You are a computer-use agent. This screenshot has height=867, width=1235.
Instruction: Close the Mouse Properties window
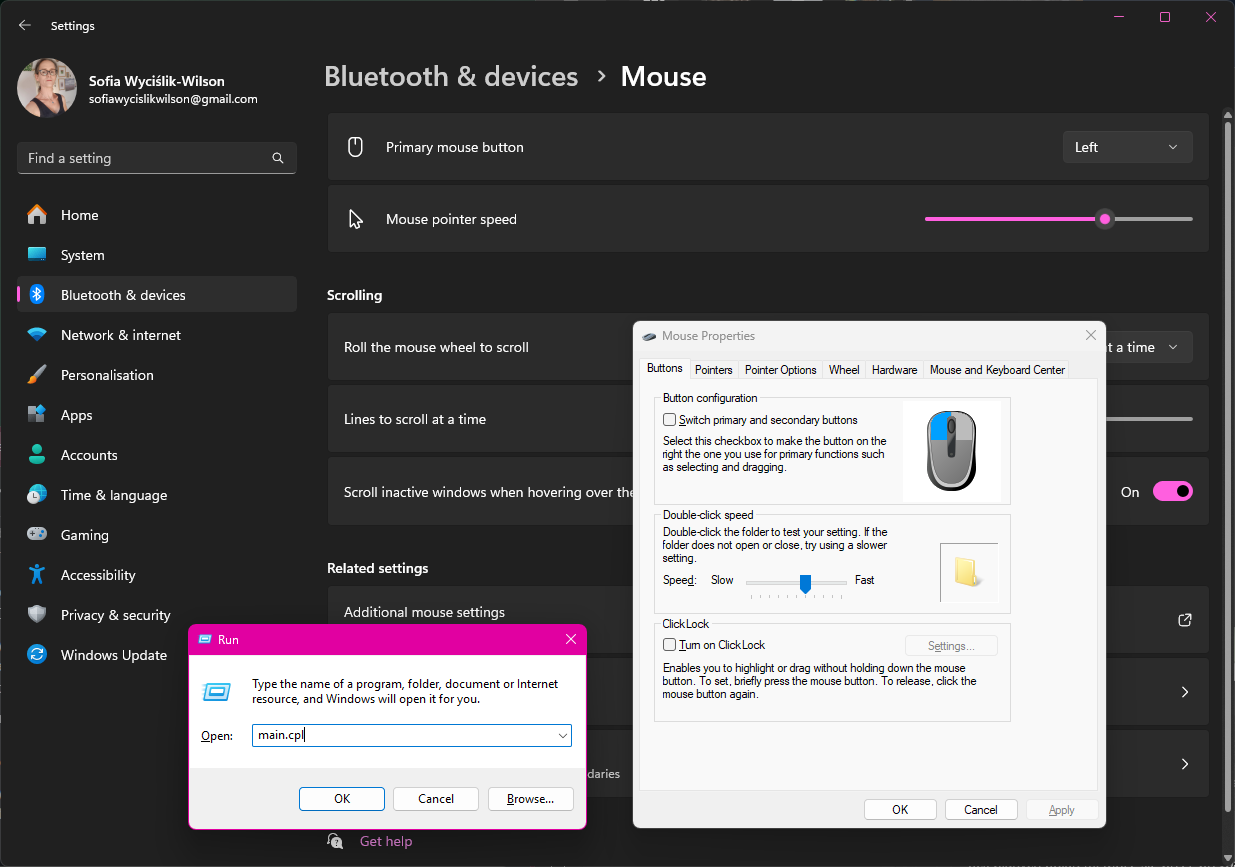[1091, 336]
